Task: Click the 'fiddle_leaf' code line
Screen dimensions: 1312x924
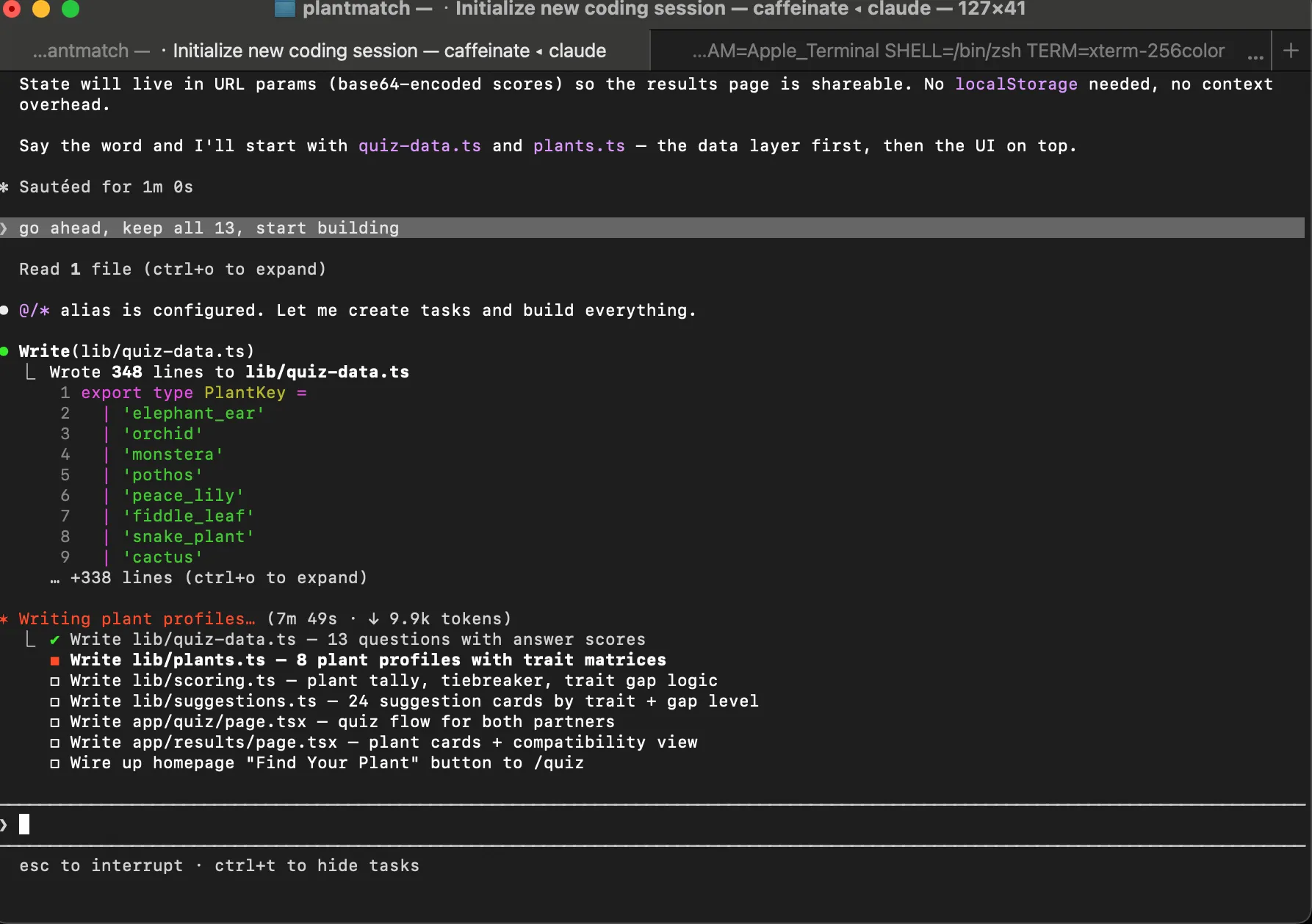Action: [188, 516]
